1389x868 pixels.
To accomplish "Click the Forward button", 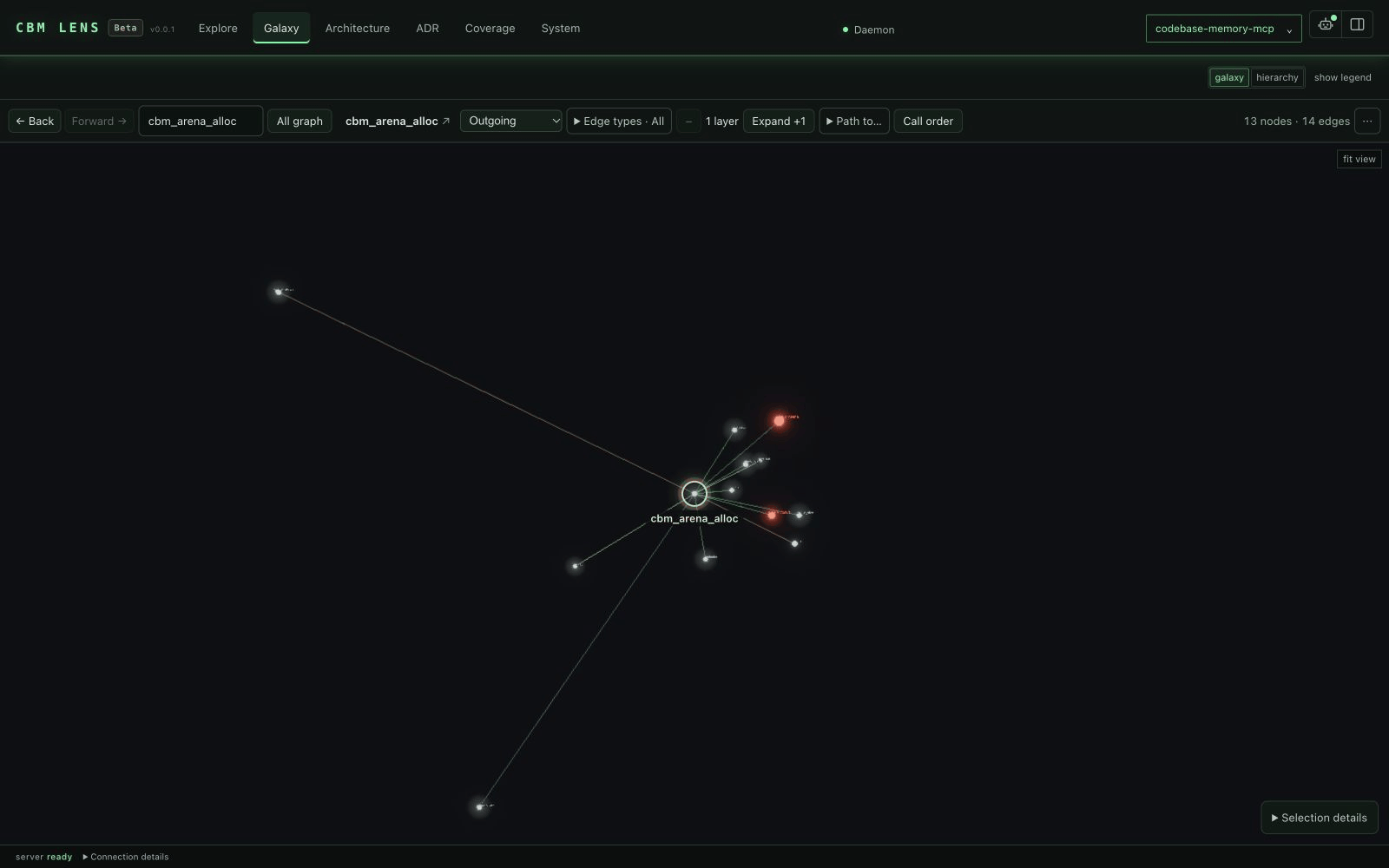I will coord(99,122).
